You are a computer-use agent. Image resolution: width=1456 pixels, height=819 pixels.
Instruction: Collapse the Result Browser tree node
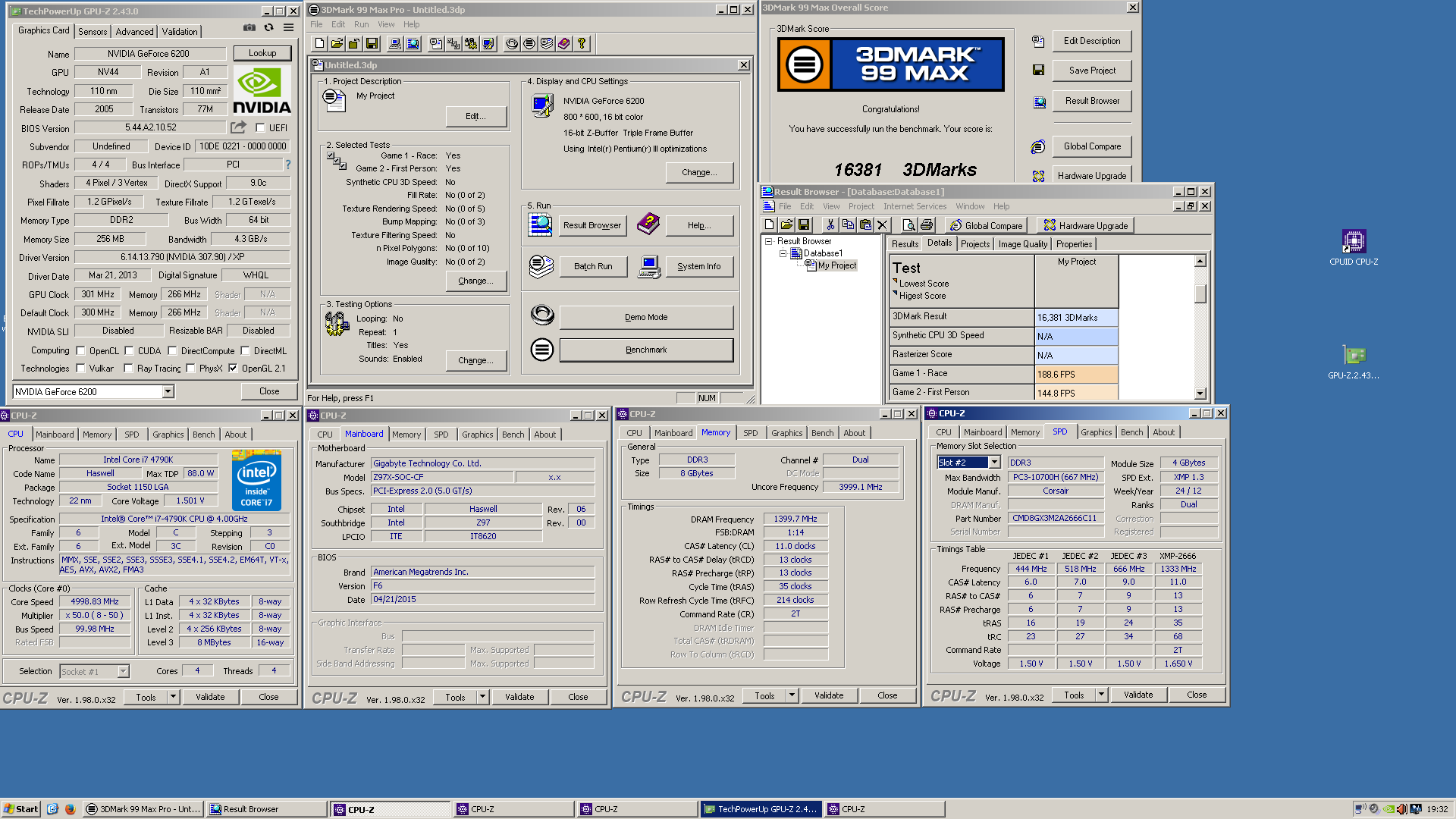(768, 241)
